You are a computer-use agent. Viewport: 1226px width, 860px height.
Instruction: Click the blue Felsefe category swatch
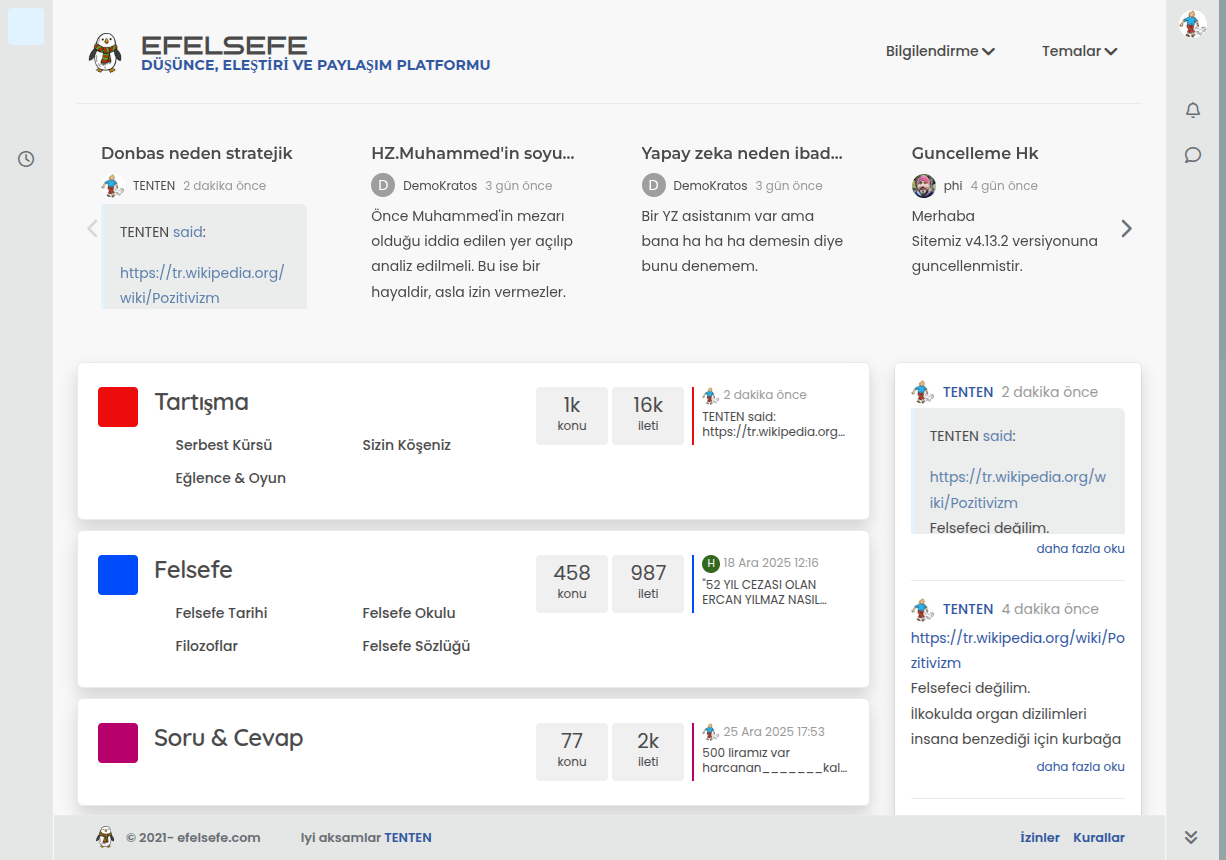[x=118, y=575]
